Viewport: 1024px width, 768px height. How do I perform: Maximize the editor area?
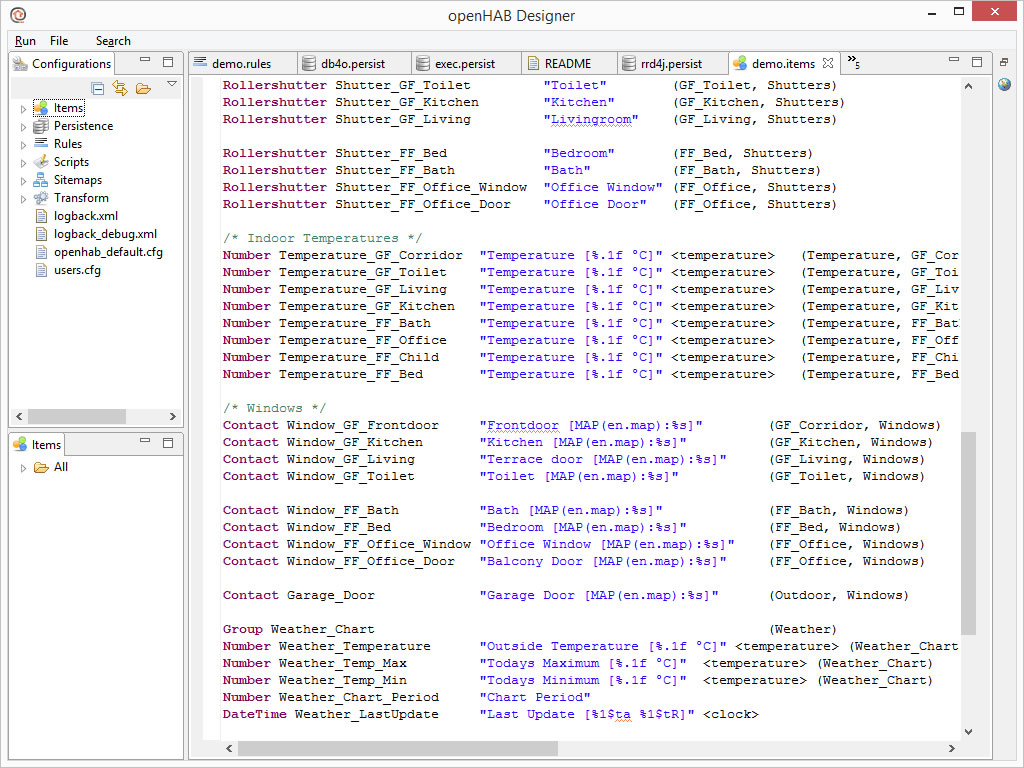[977, 62]
